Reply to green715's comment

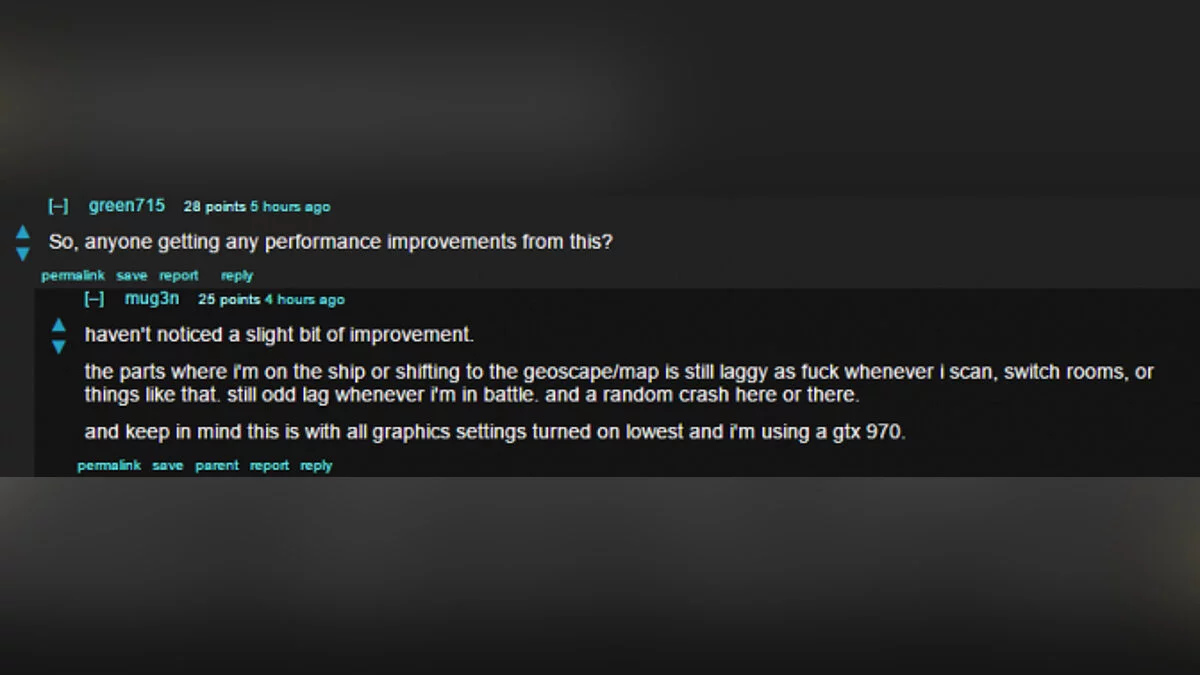coord(237,275)
